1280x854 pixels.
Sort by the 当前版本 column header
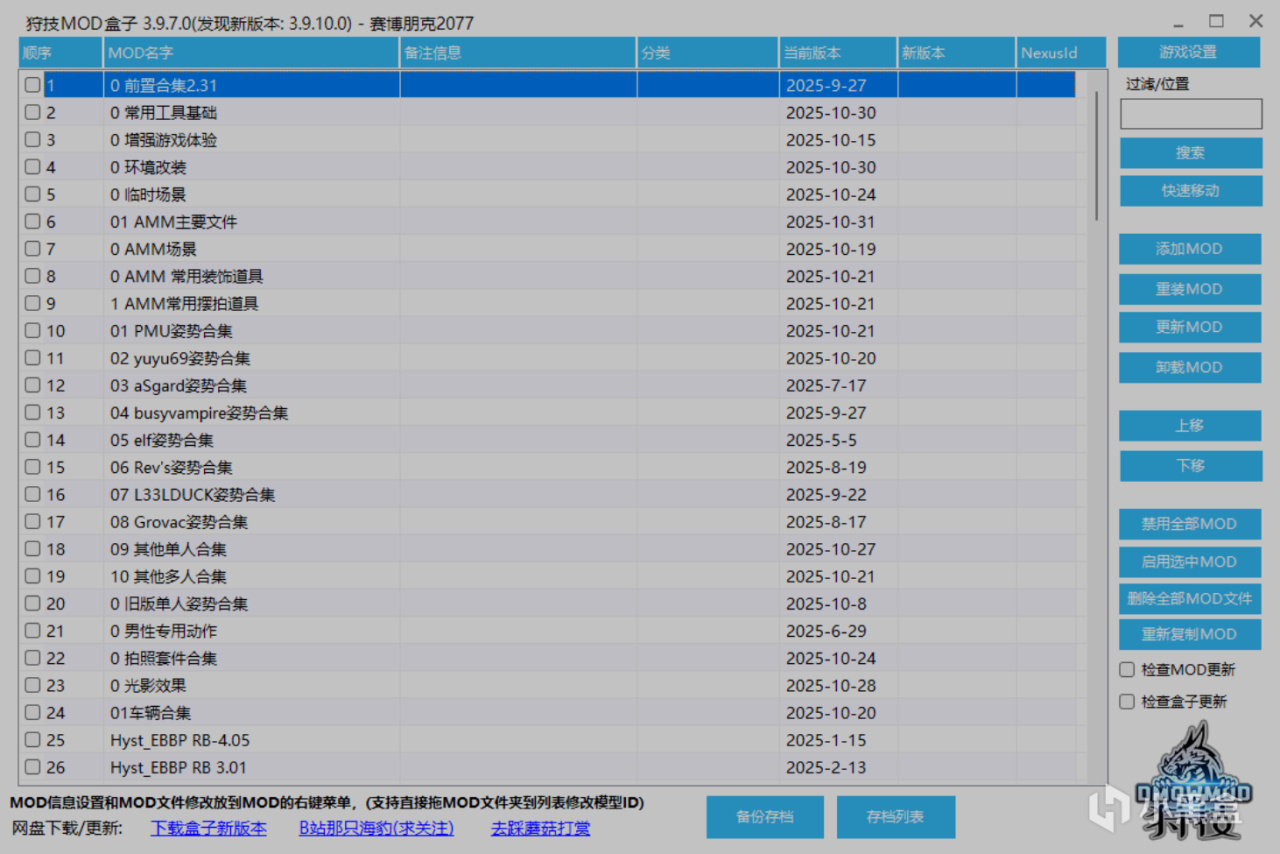point(838,53)
